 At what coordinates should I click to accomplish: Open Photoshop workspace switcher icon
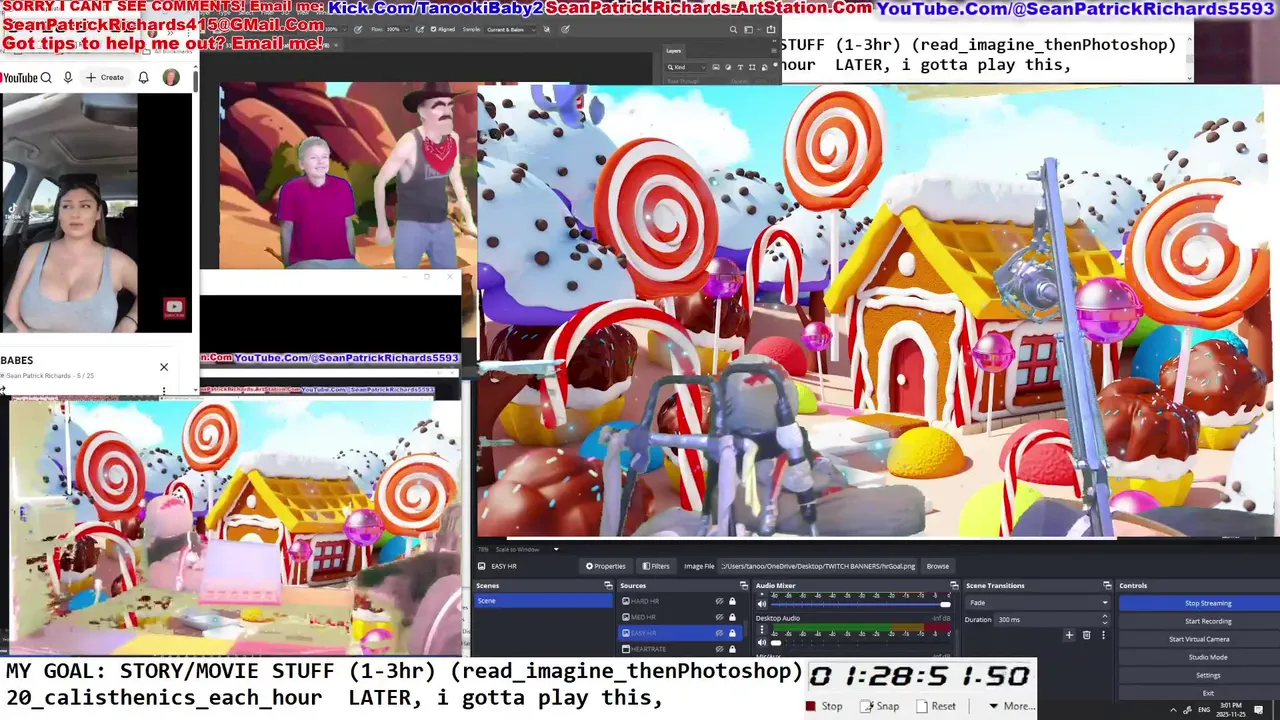(749, 29)
